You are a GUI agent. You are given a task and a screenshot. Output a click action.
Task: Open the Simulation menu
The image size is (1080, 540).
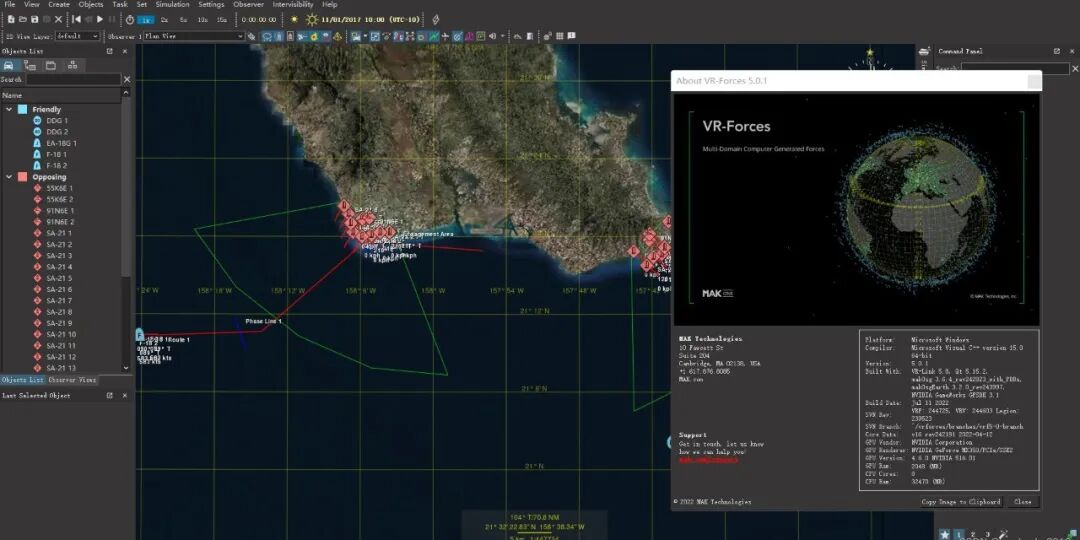click(172, 4)
